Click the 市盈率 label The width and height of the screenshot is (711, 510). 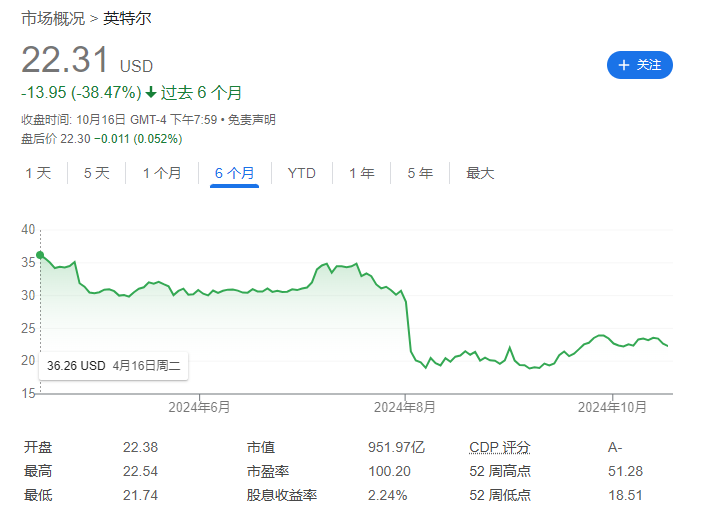(268, 471)
